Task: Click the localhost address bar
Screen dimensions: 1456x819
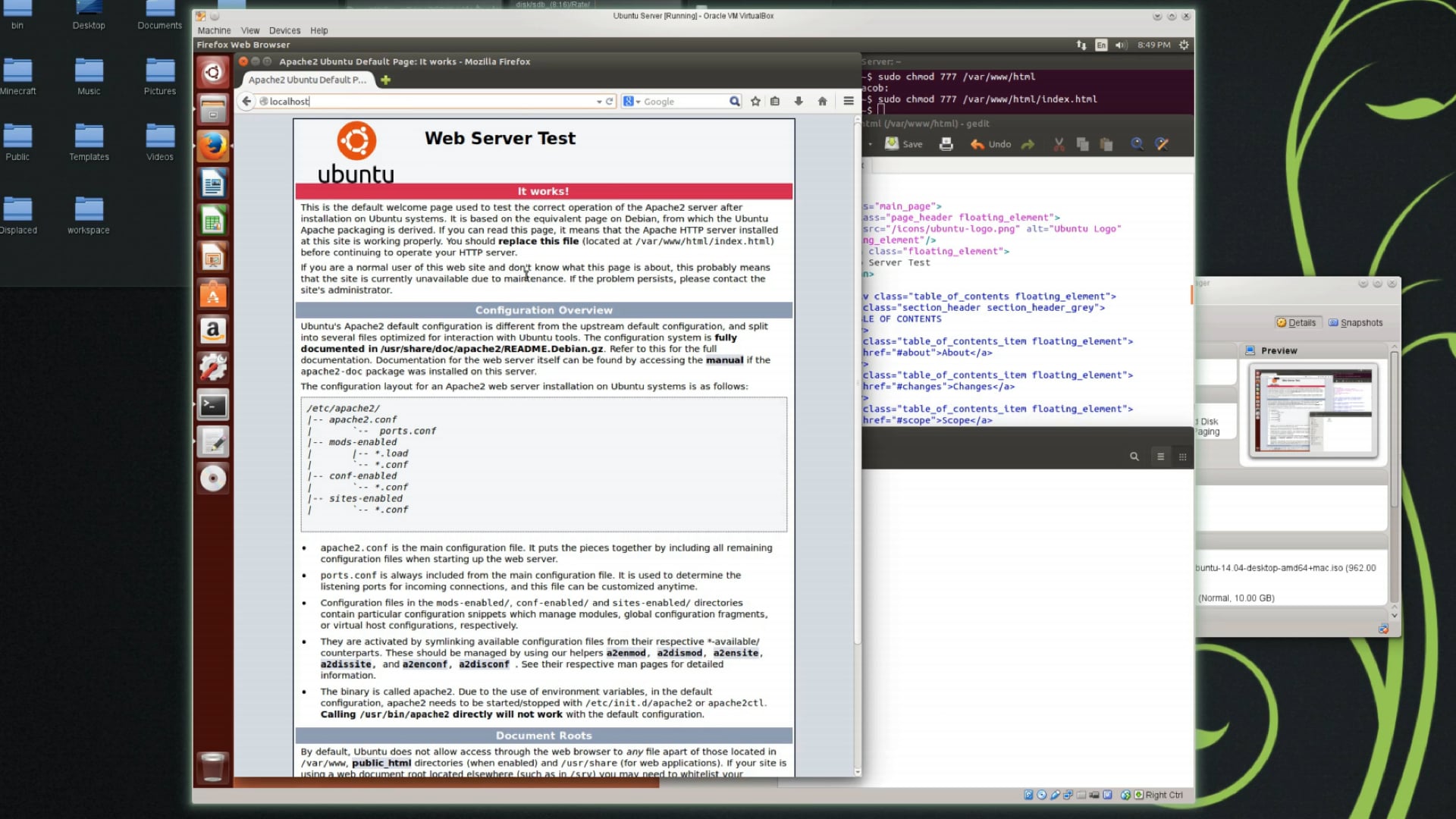Action: click(x=428, y=101)
